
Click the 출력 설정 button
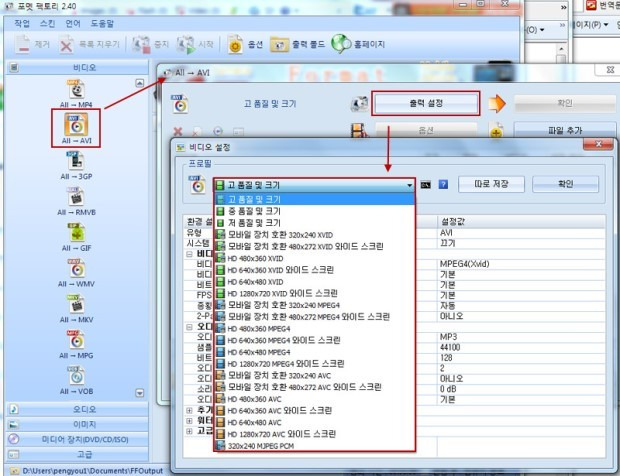click(x=426, y=104)
